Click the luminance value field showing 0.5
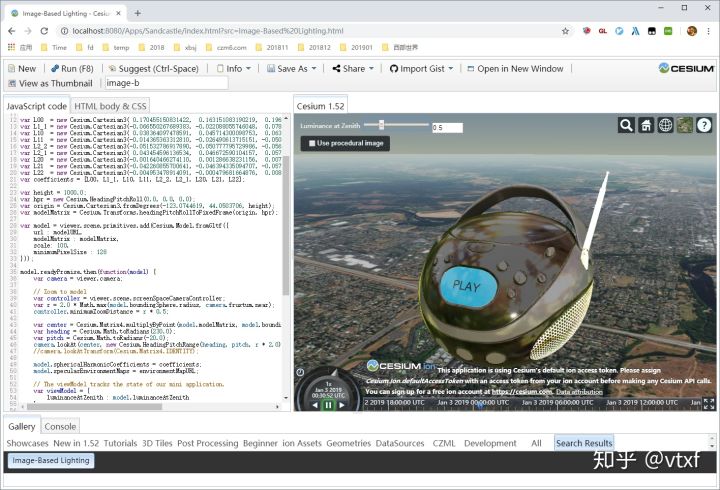Image resolution: width=720 pixels, height=490 pixels. coord(447,127)
